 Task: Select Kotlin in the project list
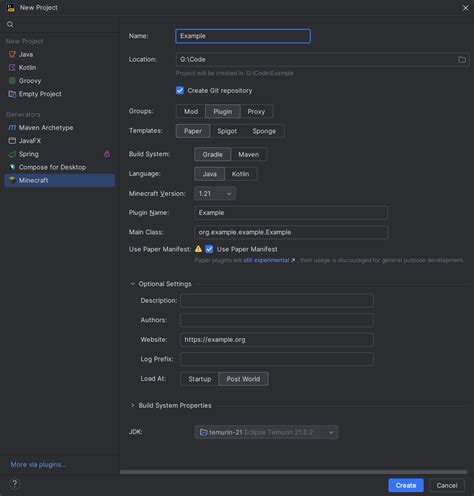(x=60, y=68)
